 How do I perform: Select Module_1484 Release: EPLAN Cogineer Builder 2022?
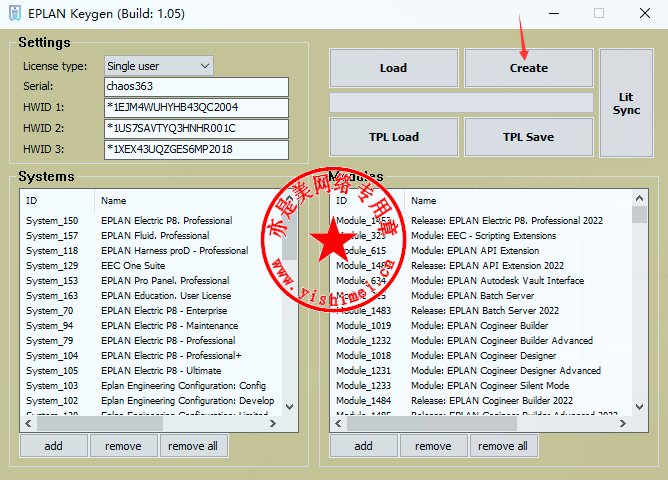[481, 401]
